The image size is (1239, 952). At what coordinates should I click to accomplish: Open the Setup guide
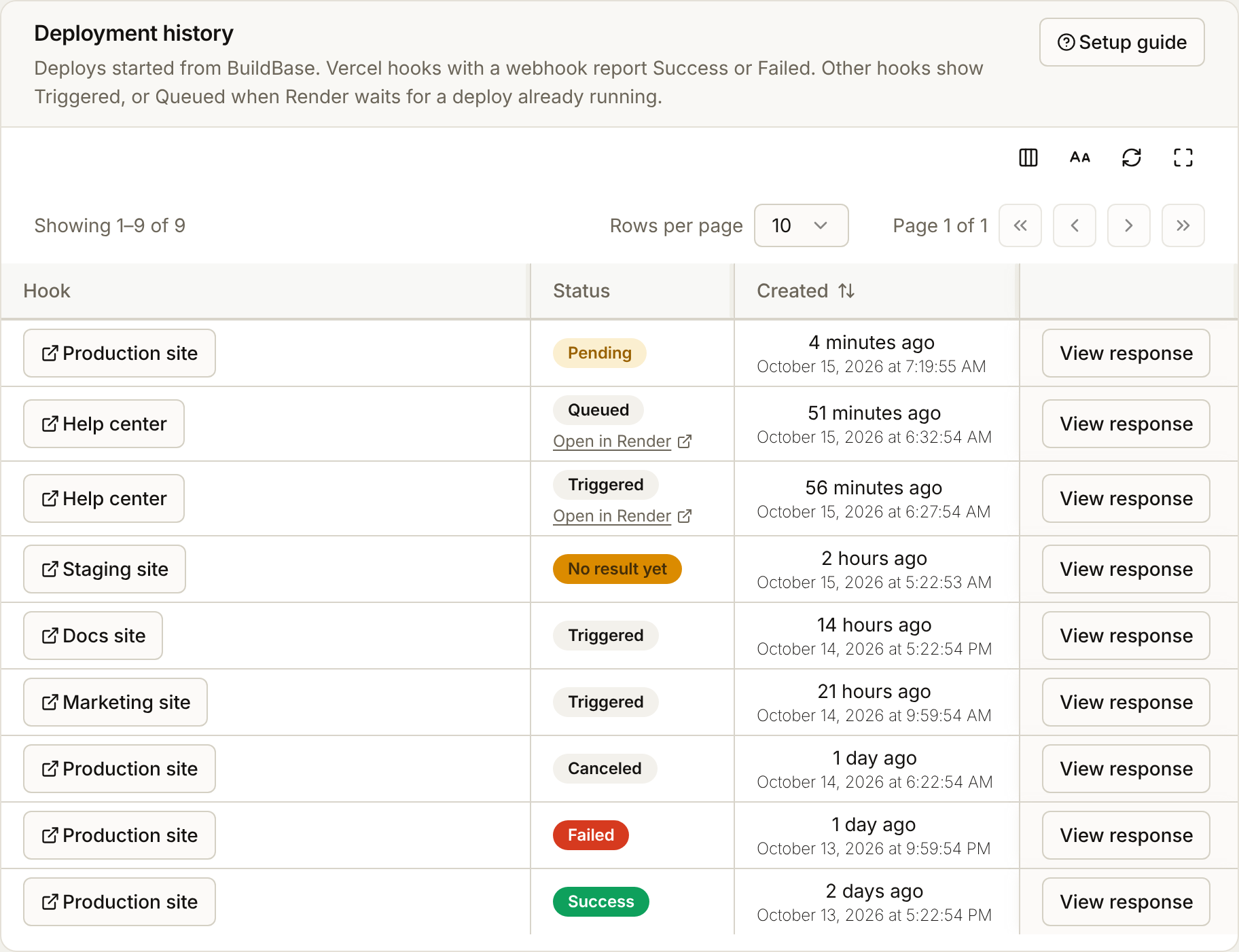(x=1122, y=42)
